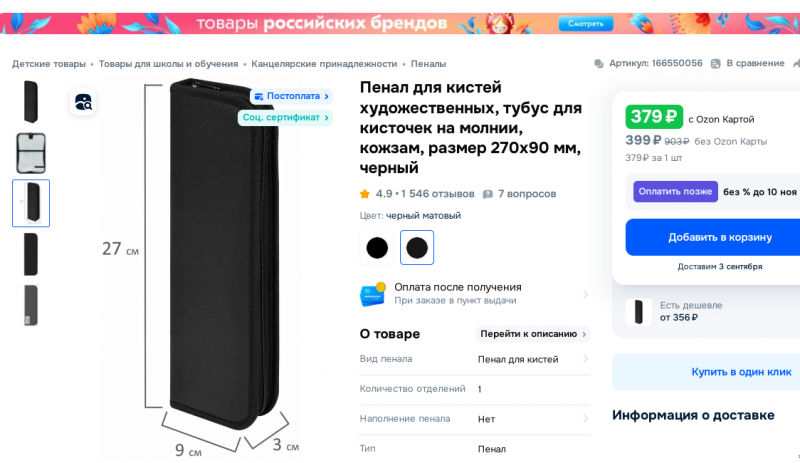The image size is (800, 463).
Task: Open the Детские товары breadcrumb
Action: (49, 64)
